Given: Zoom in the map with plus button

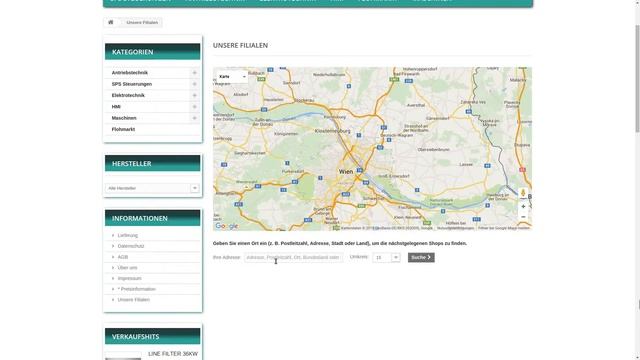Looking at the screenshot, I should click(523, 207).
